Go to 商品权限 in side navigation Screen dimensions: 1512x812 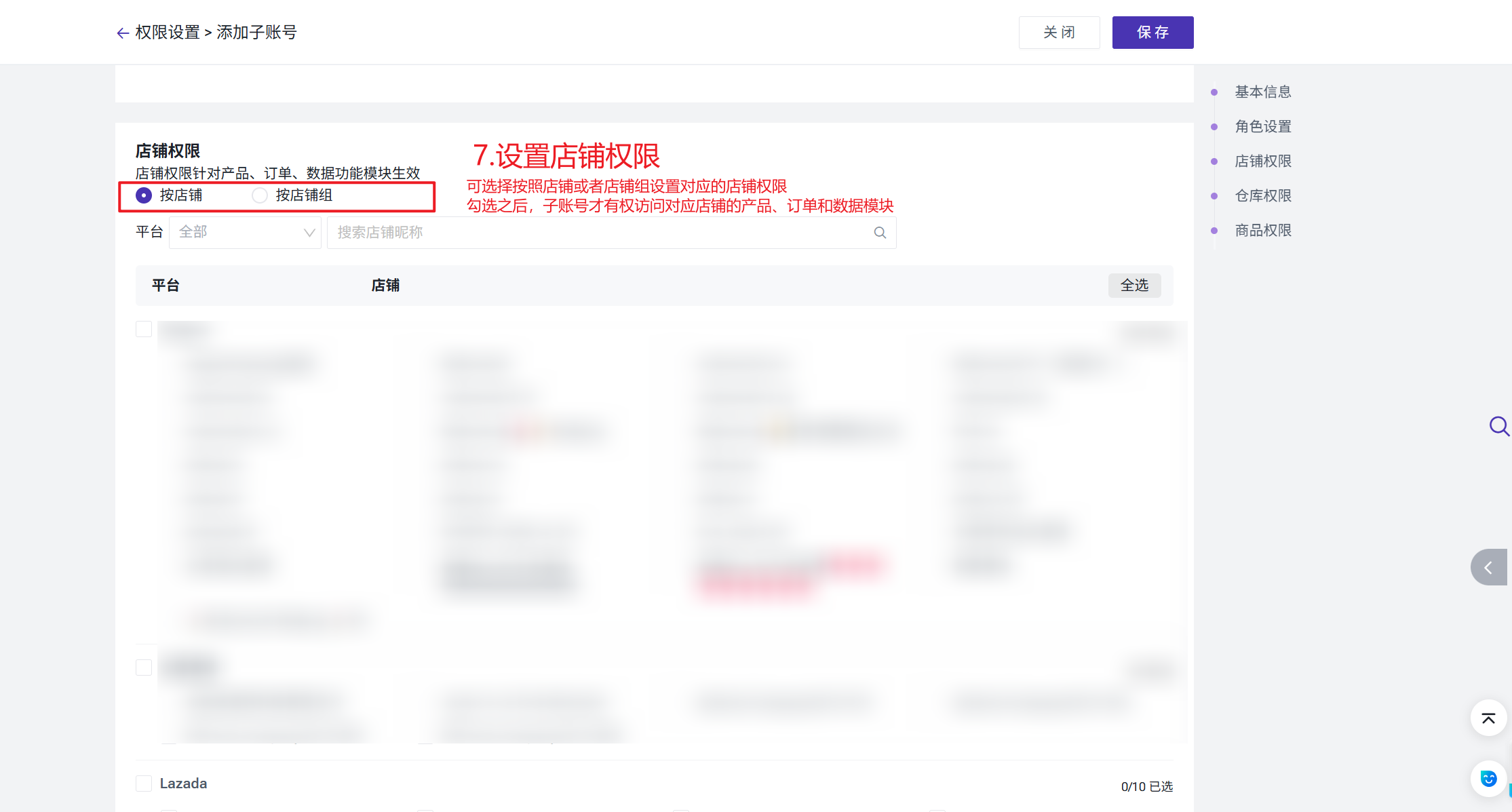[1262, 230]
